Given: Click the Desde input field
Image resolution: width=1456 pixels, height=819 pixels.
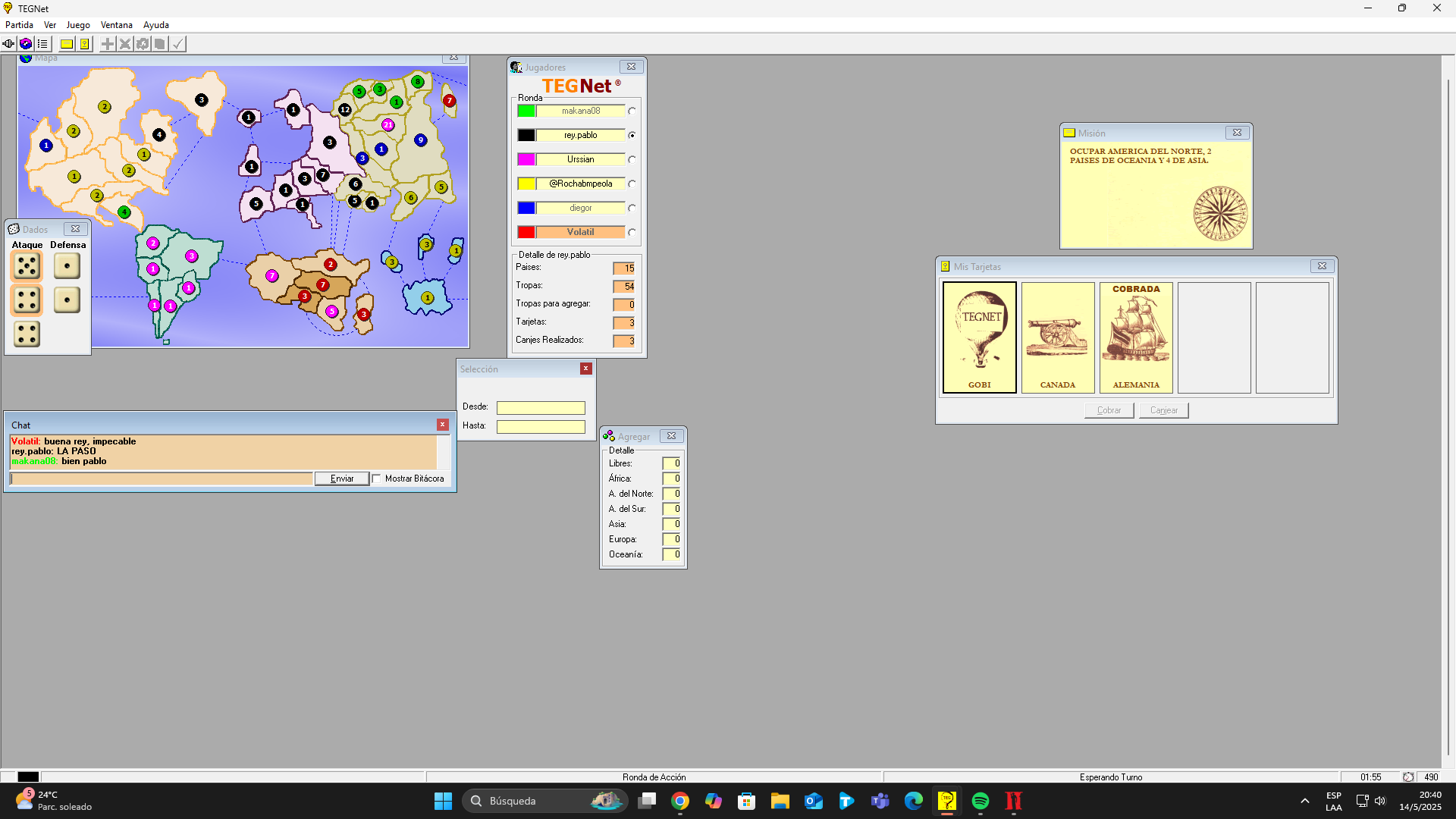Looking at the screenshot, I should (541, 407).
